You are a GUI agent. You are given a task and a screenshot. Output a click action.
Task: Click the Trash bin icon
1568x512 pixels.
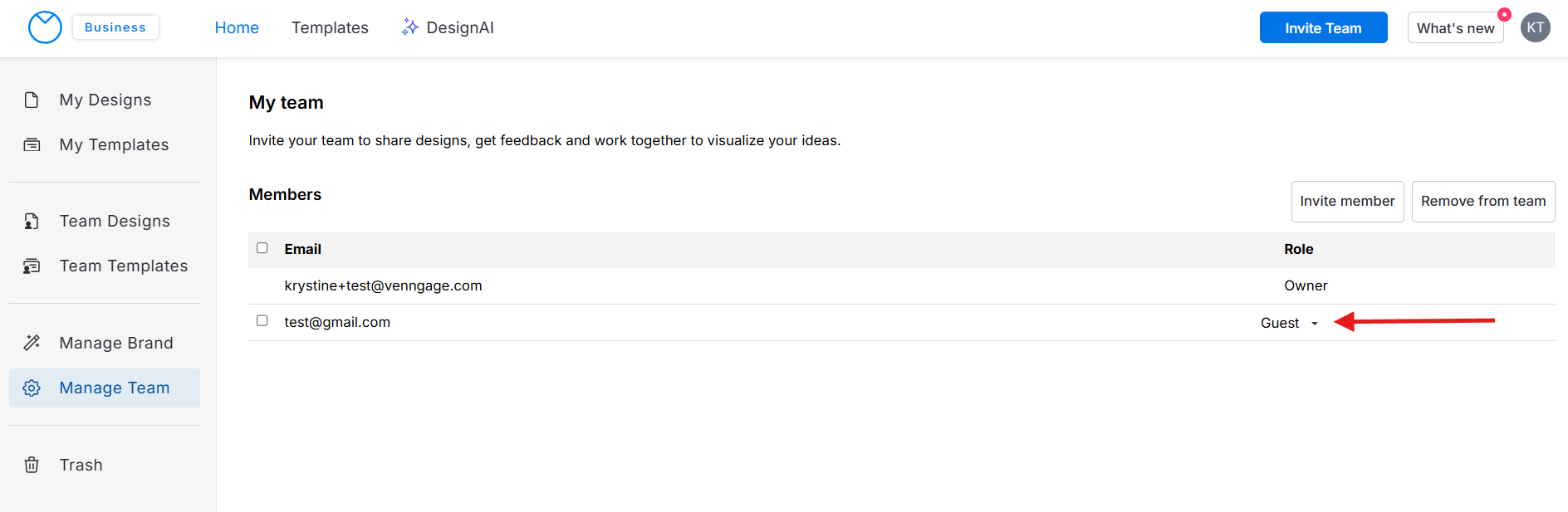click(32, 465)
